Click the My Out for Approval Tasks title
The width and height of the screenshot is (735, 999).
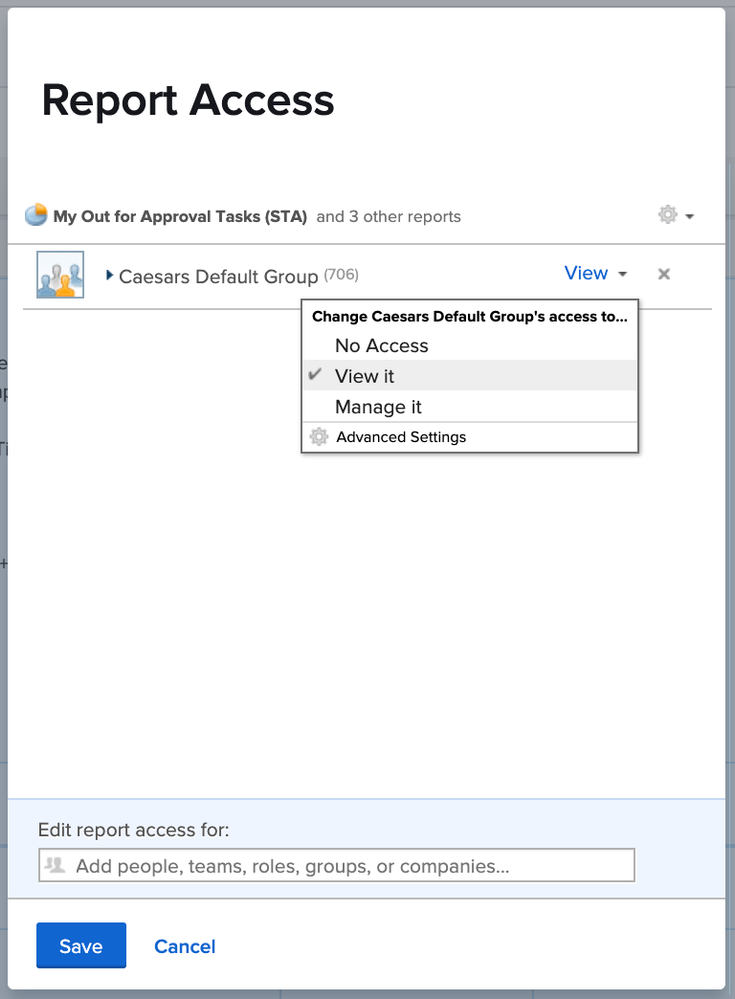tap(180, 216)
